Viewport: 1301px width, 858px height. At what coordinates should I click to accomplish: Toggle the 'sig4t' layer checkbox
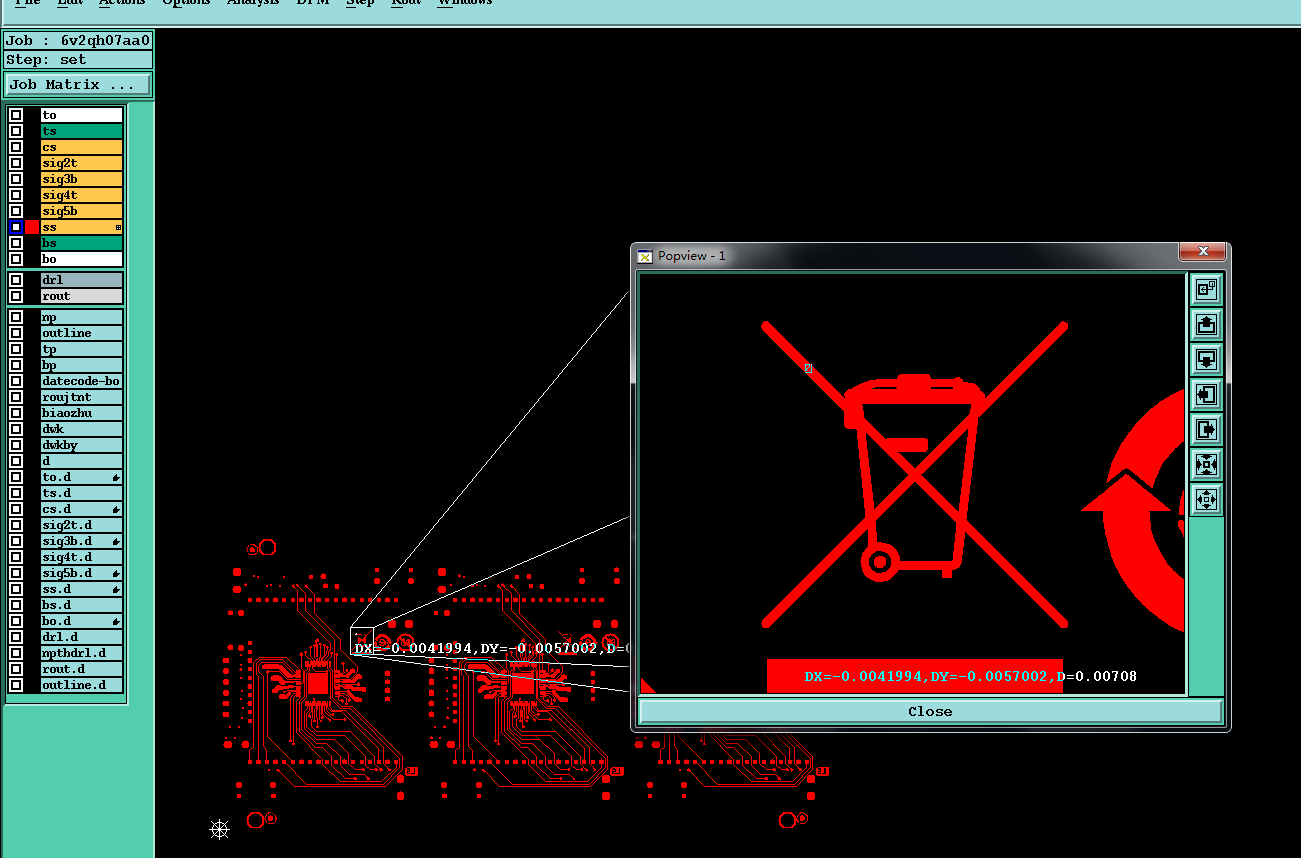point(16,195)
